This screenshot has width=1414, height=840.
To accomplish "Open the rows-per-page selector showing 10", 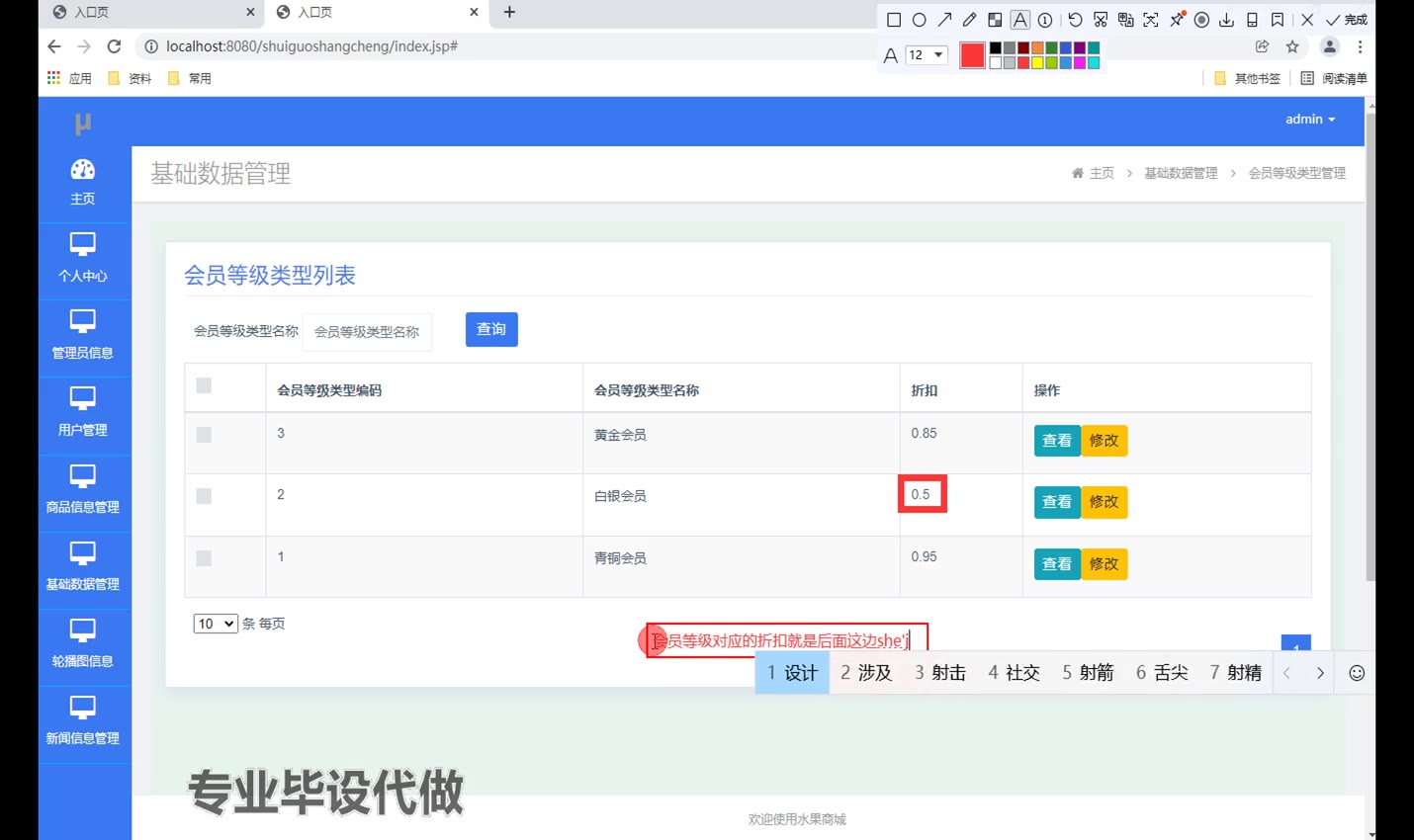I will [216, 624].
